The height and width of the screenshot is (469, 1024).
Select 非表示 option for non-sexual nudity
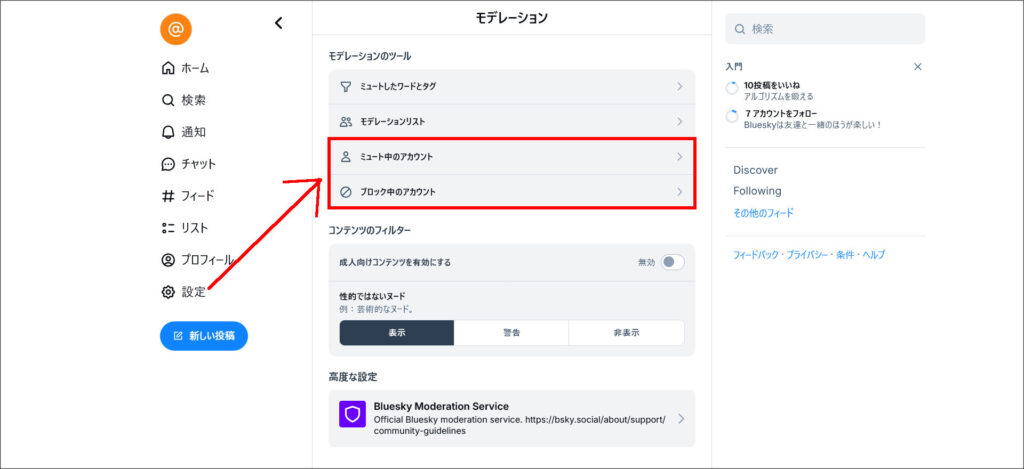click(x=626, y=333)
